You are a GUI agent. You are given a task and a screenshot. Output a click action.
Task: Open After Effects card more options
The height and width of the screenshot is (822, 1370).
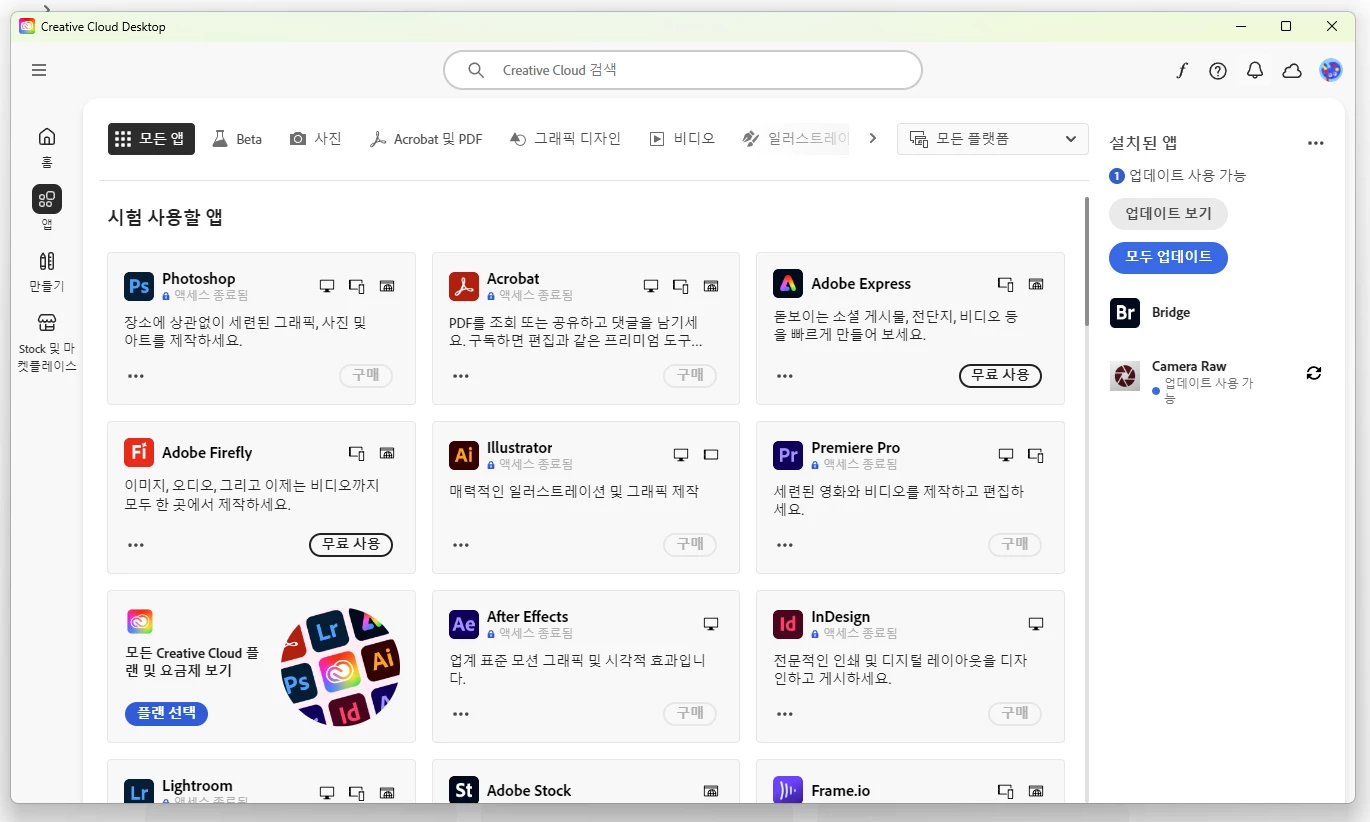(x=461, y=714)
